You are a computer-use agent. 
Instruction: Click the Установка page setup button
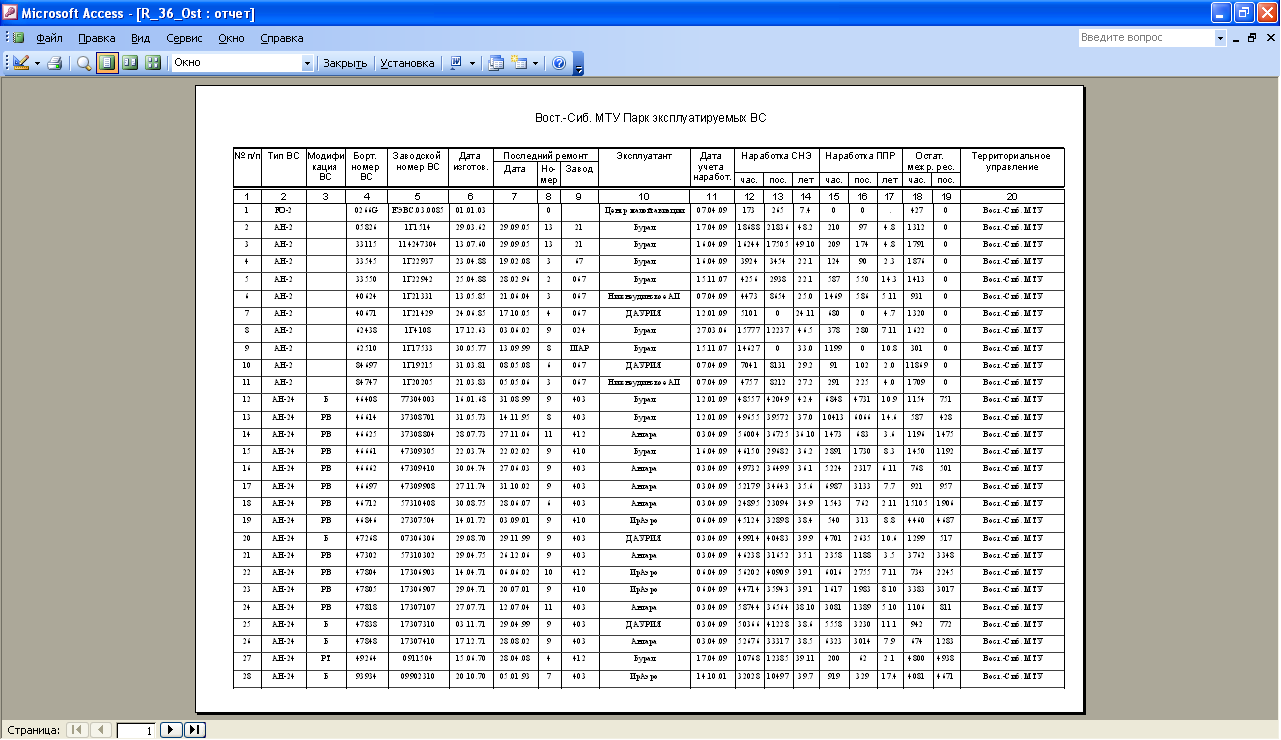coord(407,63)
